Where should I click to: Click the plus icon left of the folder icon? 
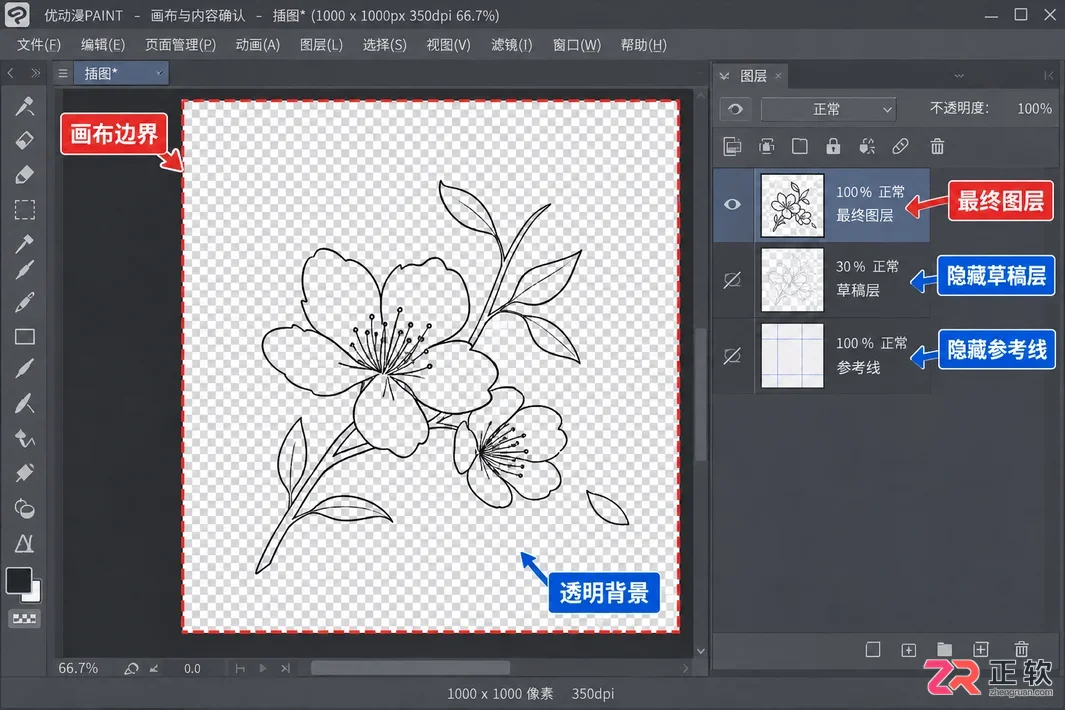(908, 650)
